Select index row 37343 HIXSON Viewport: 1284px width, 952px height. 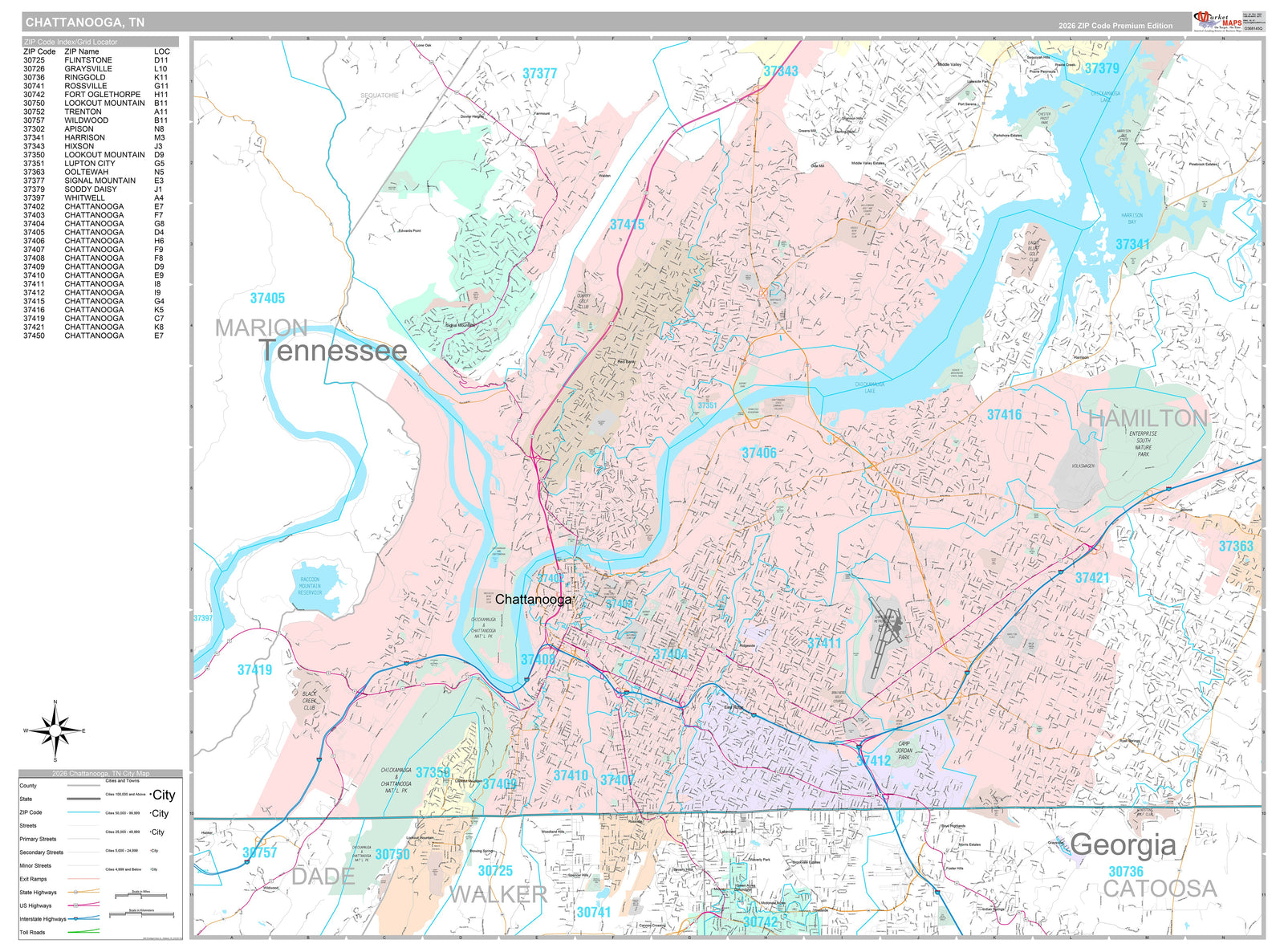pos(96,146)
